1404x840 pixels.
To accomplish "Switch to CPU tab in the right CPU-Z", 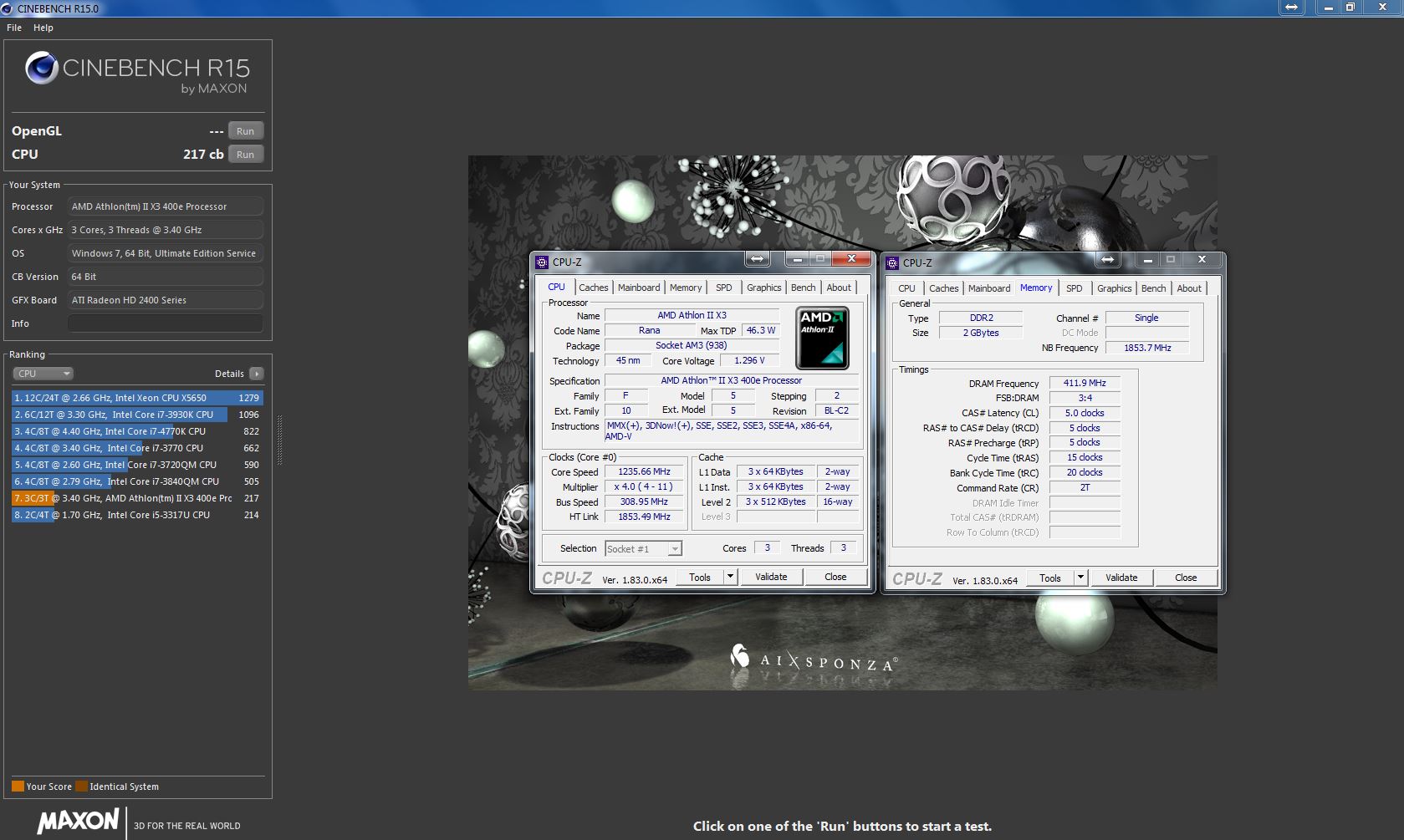I will [906, 288].
